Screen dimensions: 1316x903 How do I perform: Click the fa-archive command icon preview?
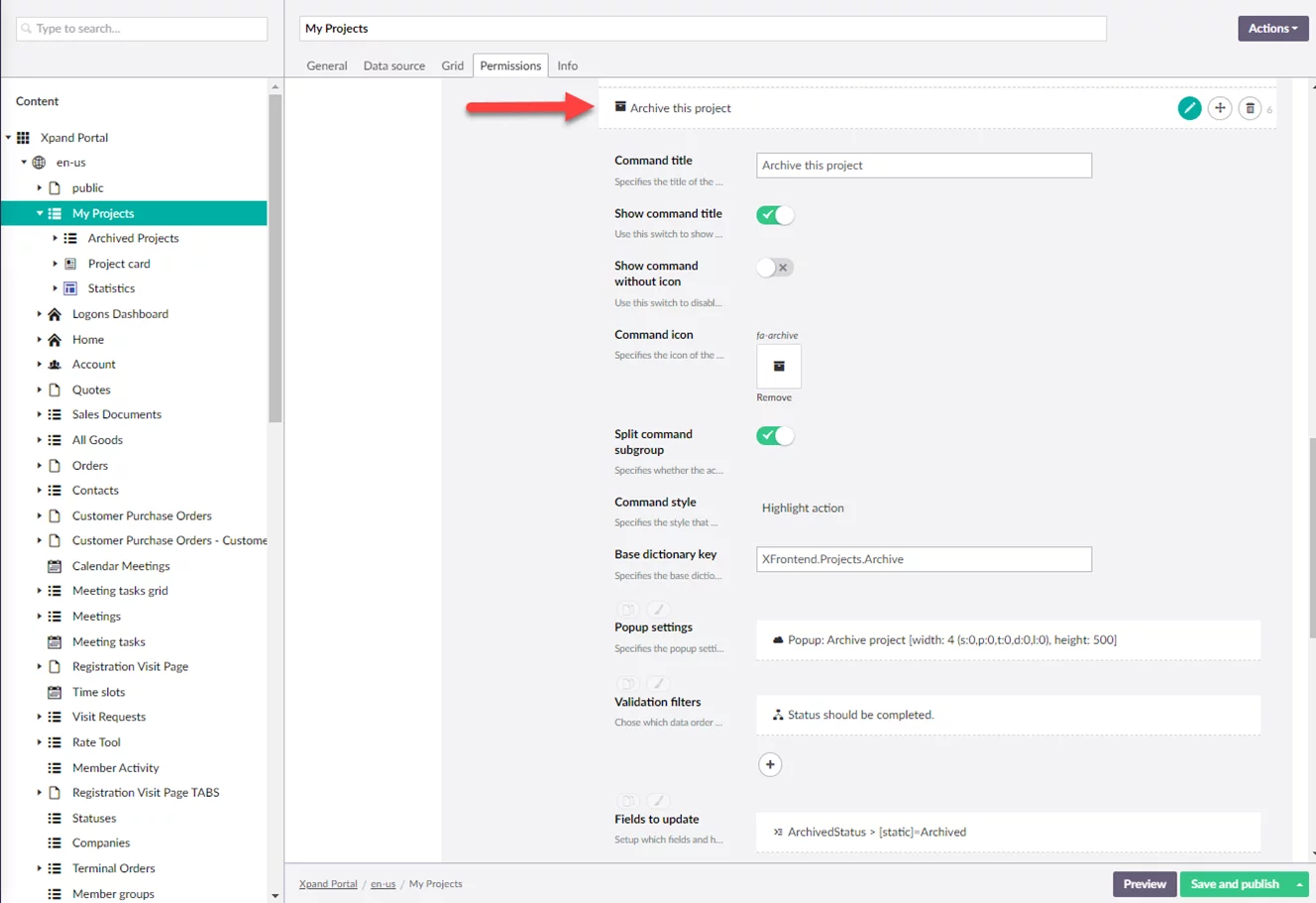pos(779,366)
